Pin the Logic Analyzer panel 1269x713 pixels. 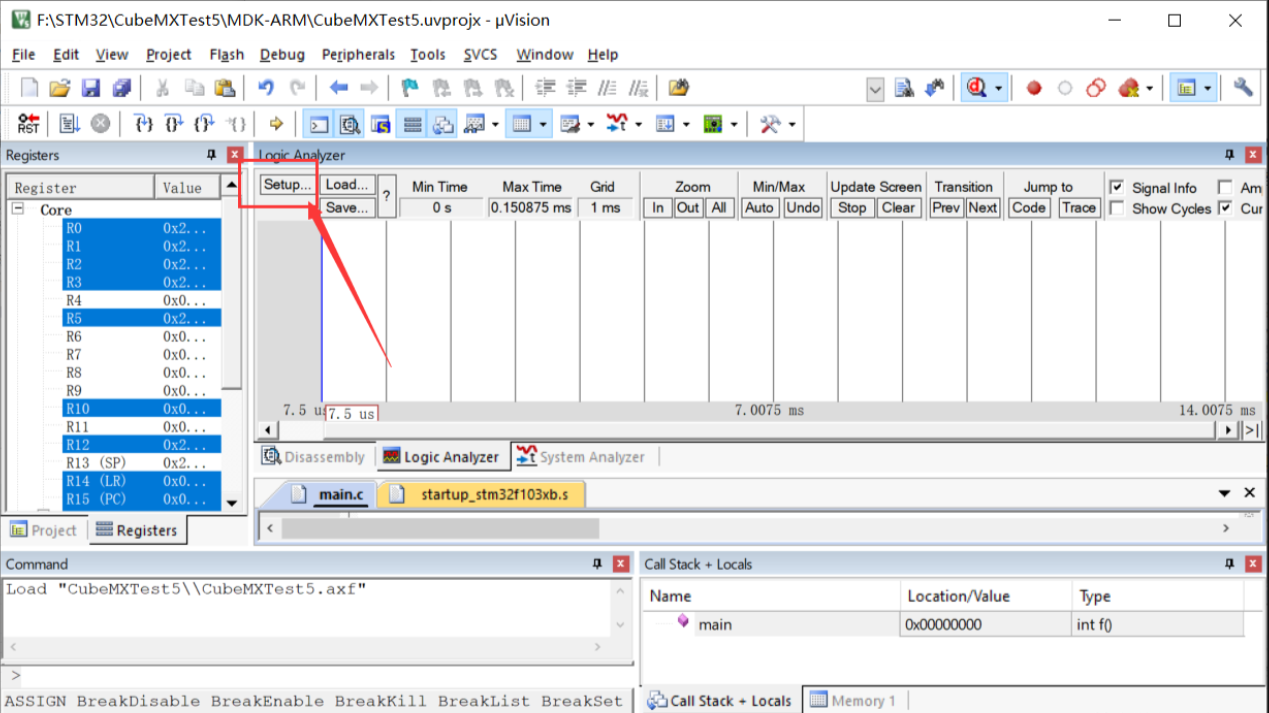click(1230, 155)
